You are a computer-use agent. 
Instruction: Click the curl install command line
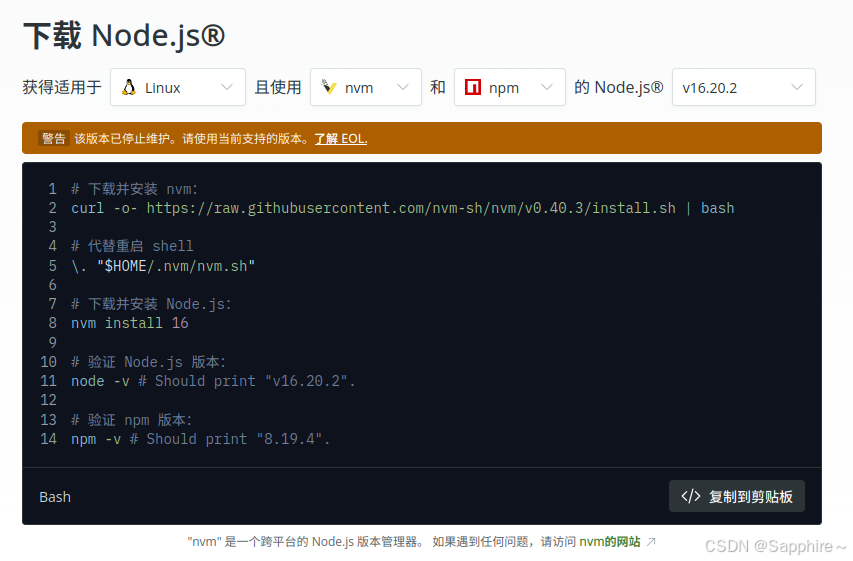[403, 208]
